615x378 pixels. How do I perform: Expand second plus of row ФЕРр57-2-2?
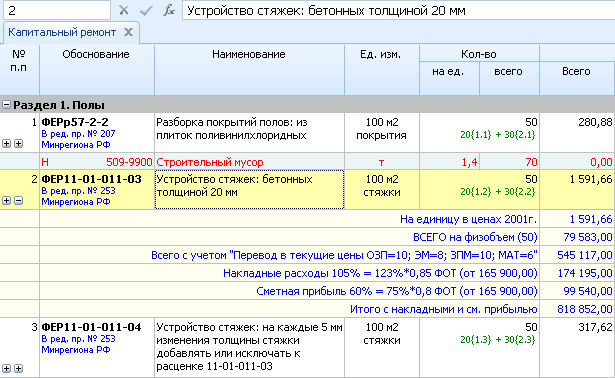point(18,144)
